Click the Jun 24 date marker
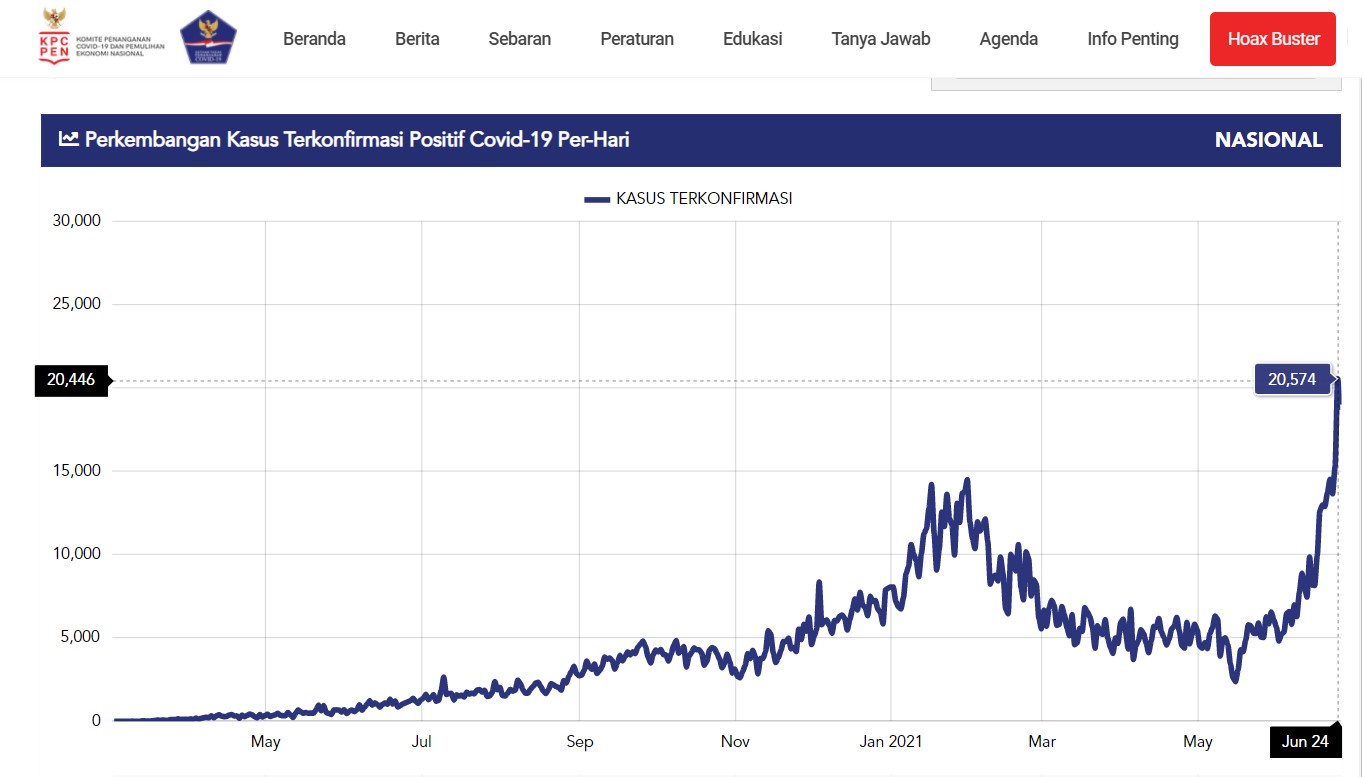 point(1305,742)
